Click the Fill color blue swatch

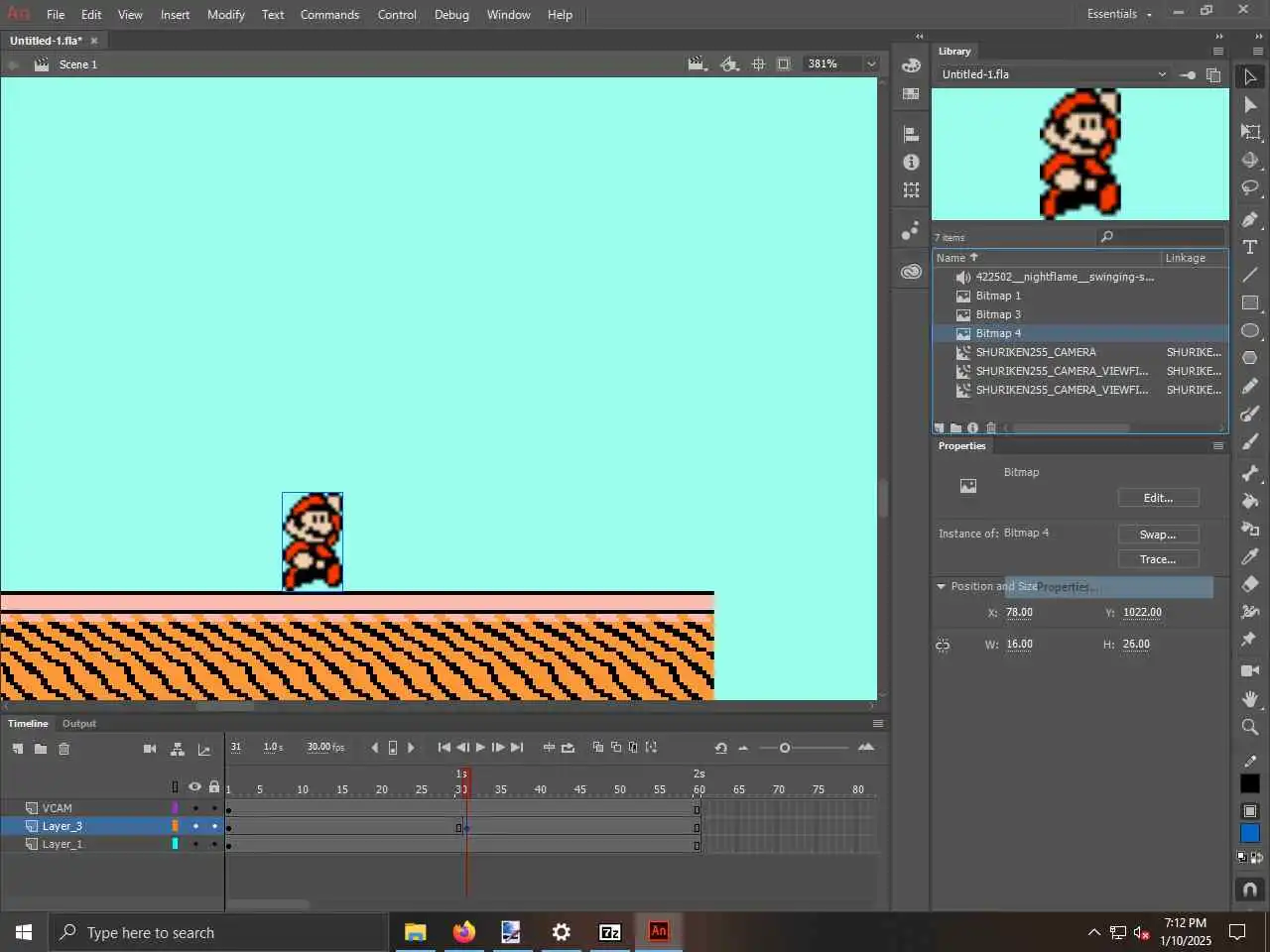(1250, 833)
